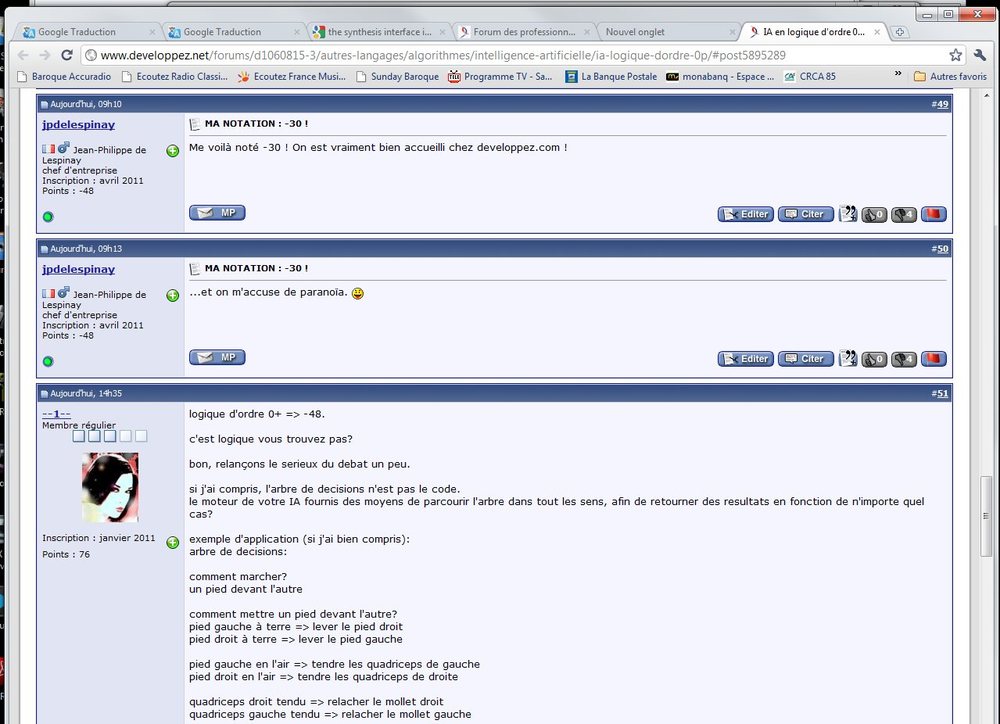Thumbs-down vote on post #50
This screenshot has height=724, width=1000.
[x=904, y=359]
